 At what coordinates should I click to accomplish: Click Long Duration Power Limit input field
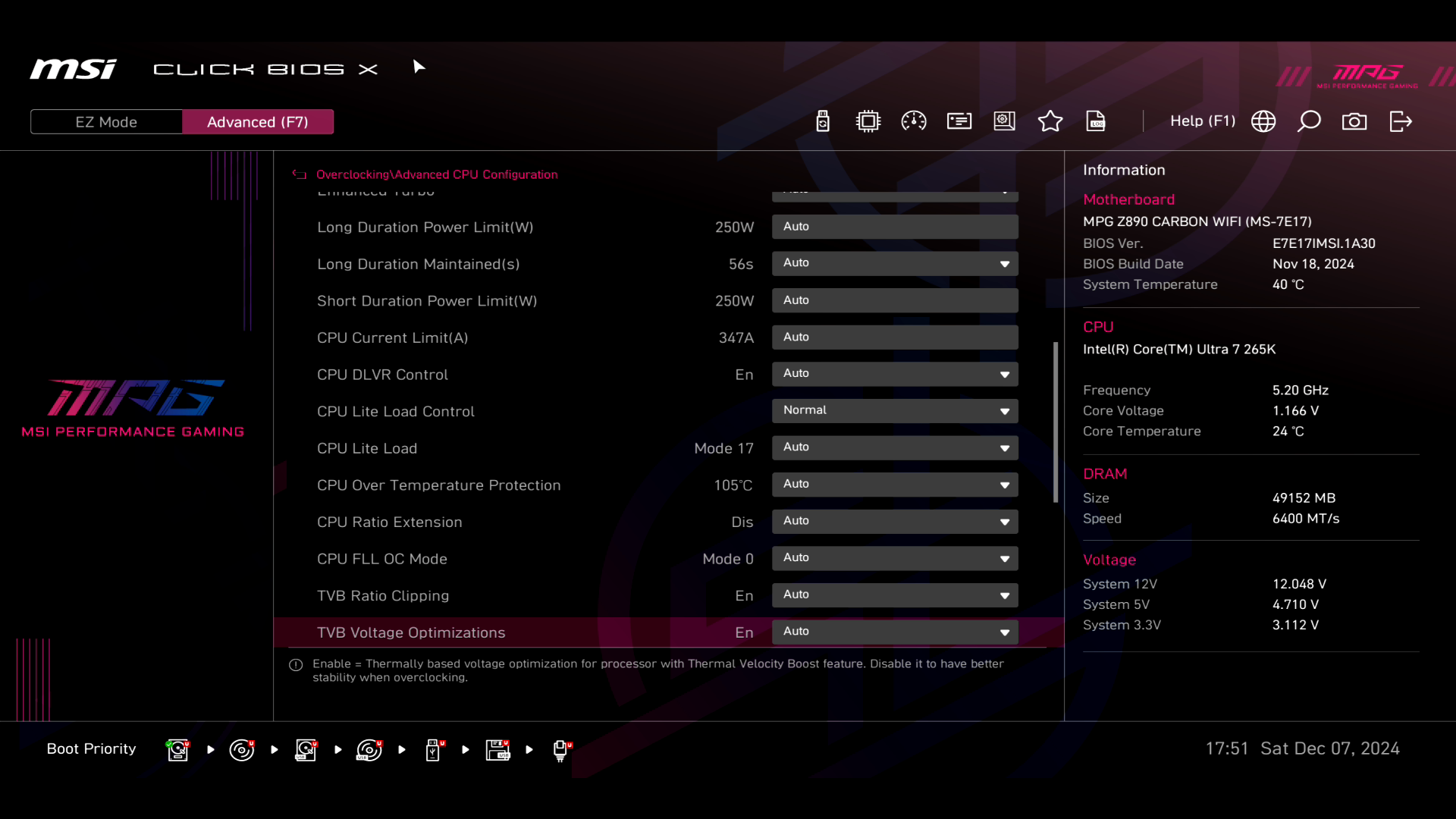coord(895,227)
